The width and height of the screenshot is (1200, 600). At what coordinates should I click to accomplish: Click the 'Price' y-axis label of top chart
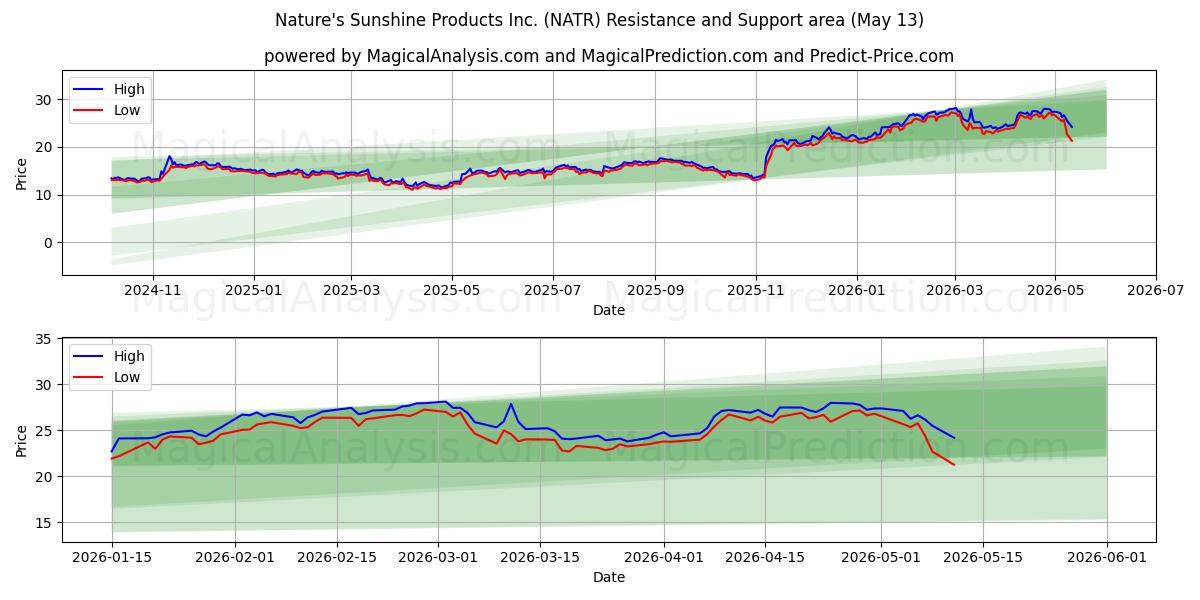pos(21,173)
